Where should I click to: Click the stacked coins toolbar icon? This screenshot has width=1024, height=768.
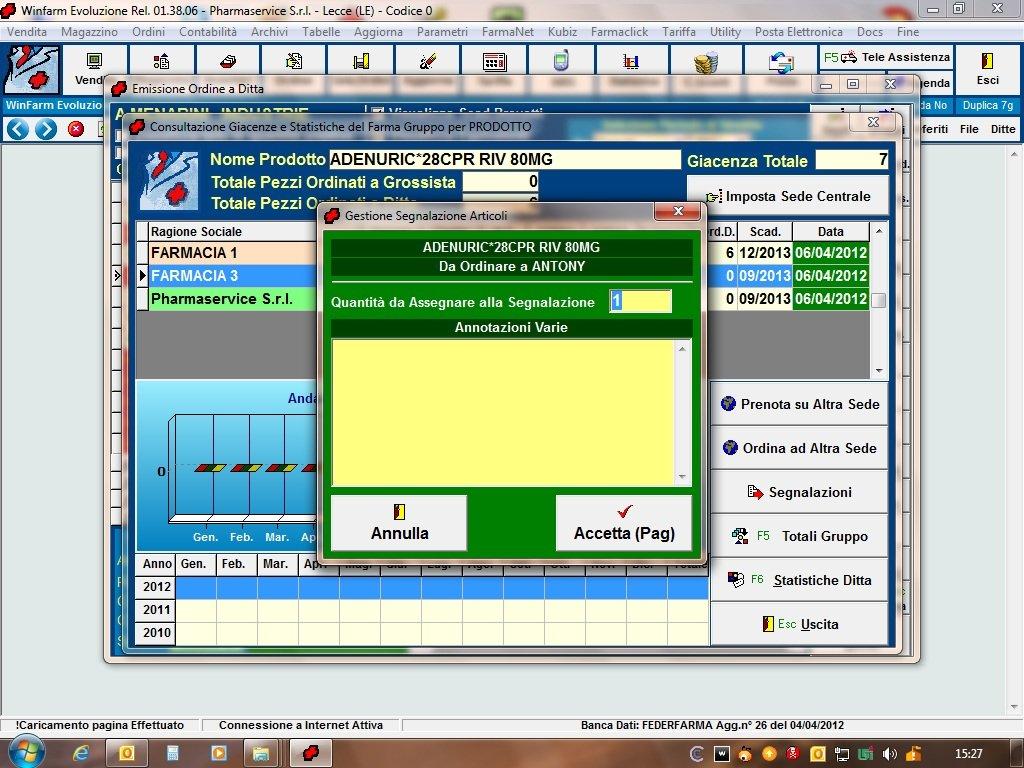(707, 62)
